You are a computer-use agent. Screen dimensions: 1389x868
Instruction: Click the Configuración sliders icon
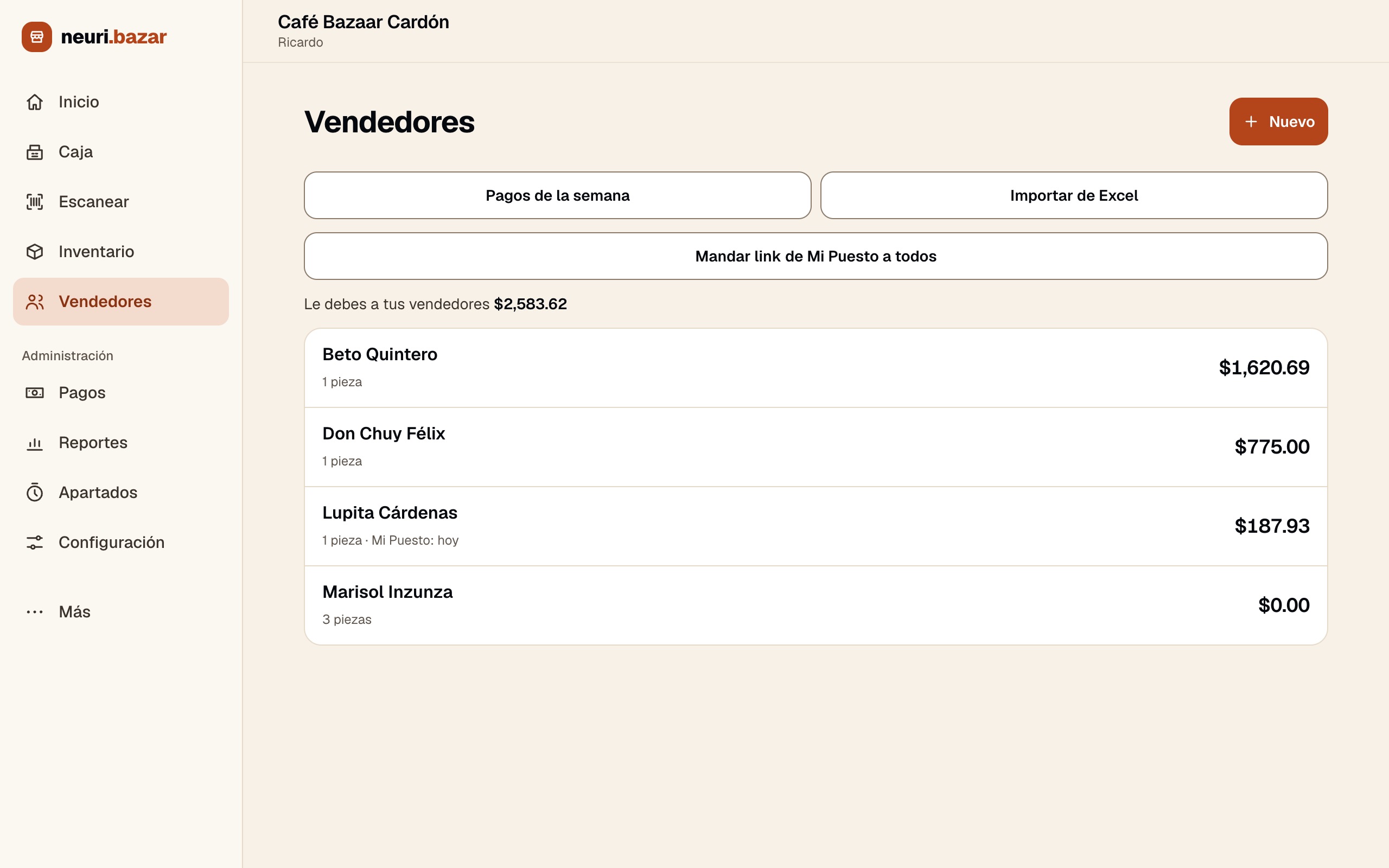click(x=34, y=542)
